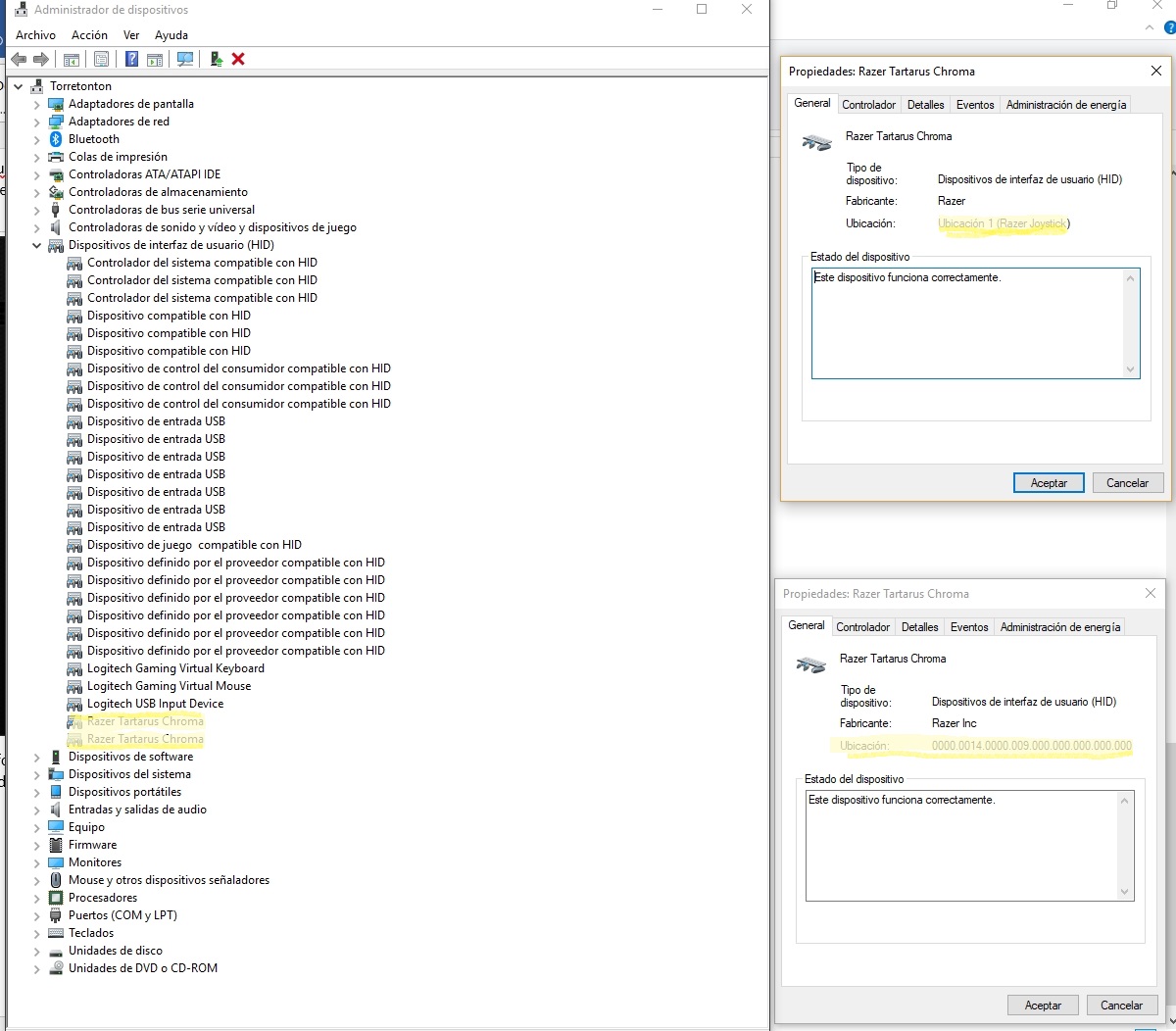Viewport: 1176px width, 1031px height.
Task: Expand Puertos (COM y LPT) node
Action: pyautogui.click(x=37, y=915)
